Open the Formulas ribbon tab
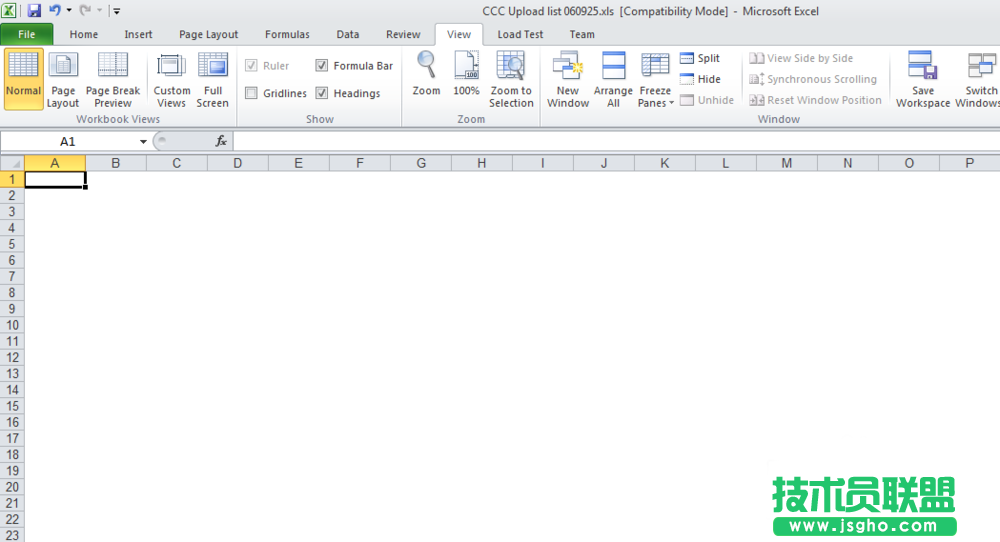1000x542 pixels. click(x=287, y=34)
